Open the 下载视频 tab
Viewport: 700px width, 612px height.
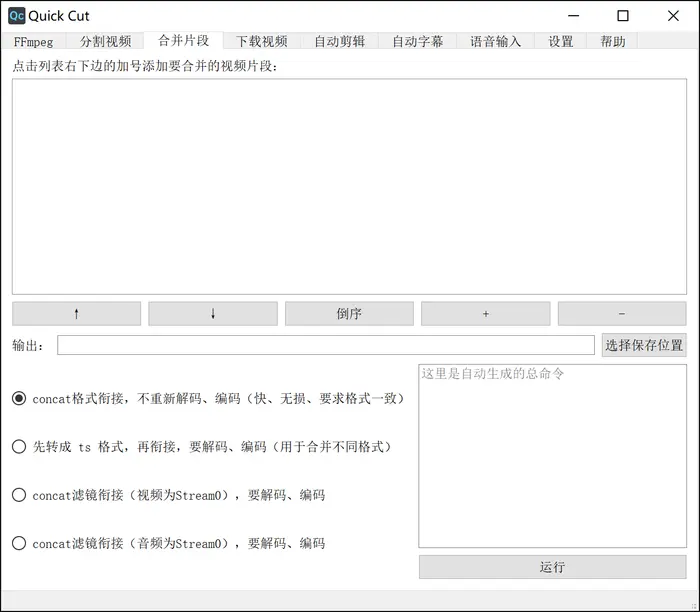pos(262,42)
